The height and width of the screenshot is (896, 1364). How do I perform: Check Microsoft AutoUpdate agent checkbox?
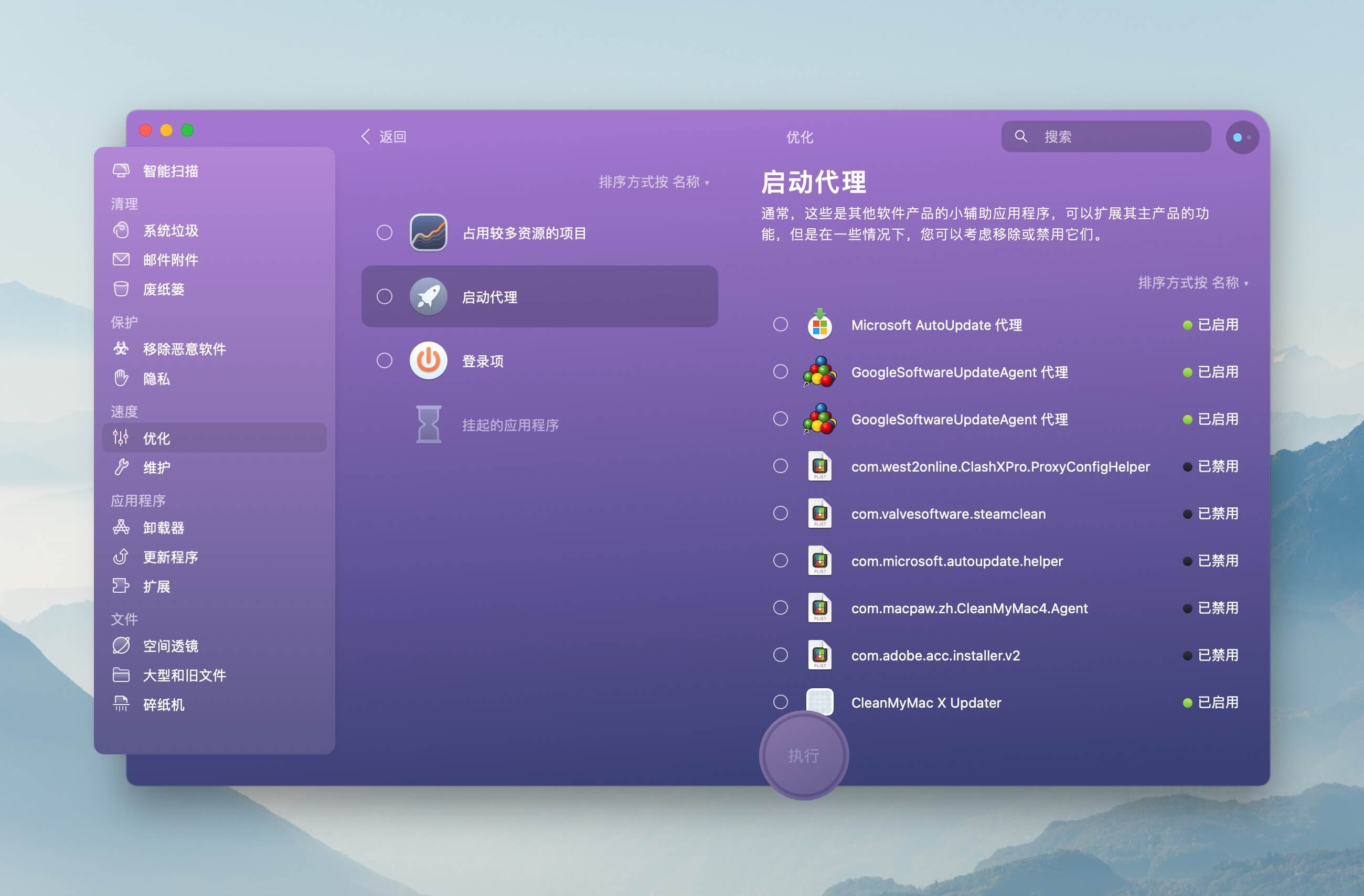coord(780,325)
